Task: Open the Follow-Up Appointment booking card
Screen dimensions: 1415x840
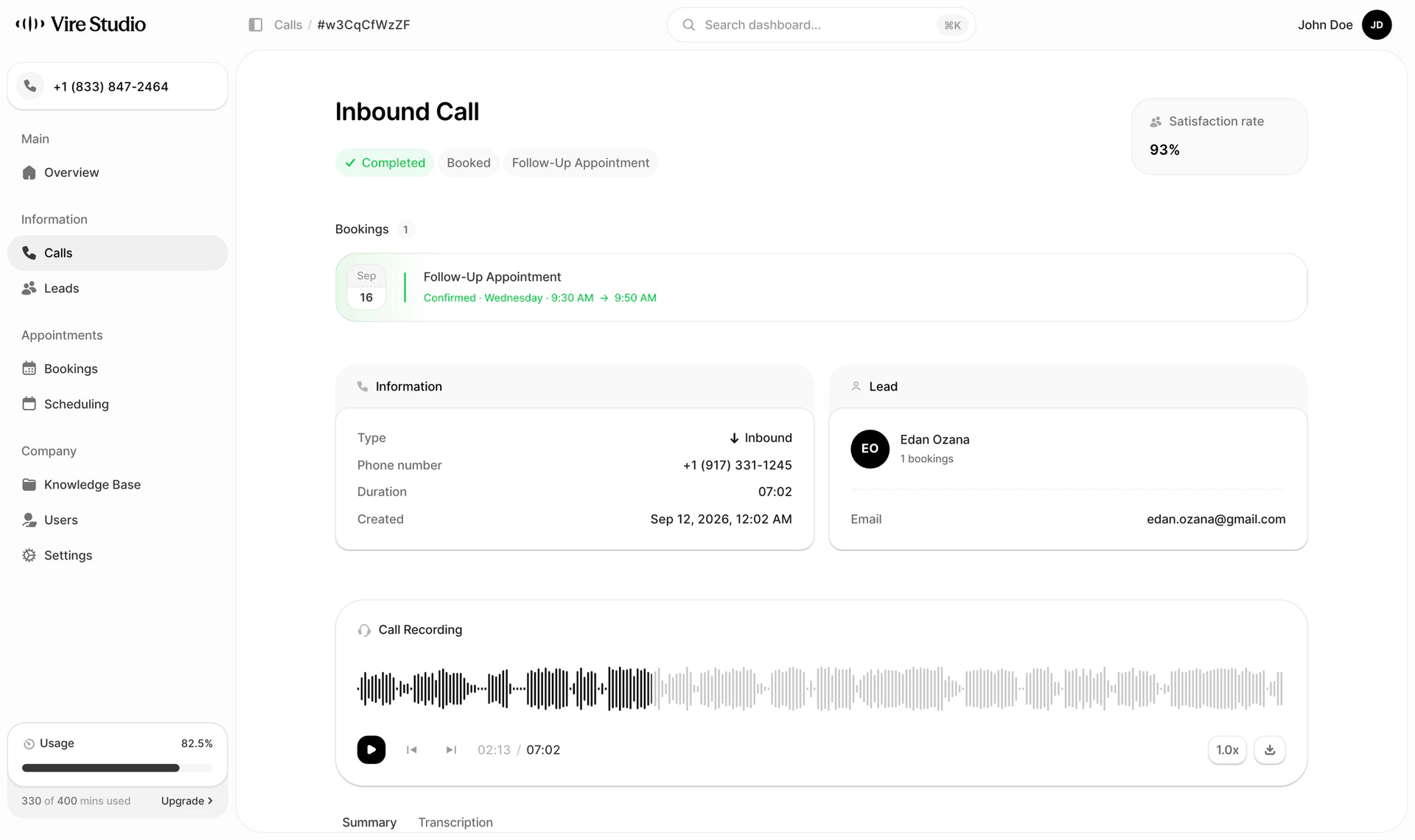Action: tap(821, 287)
